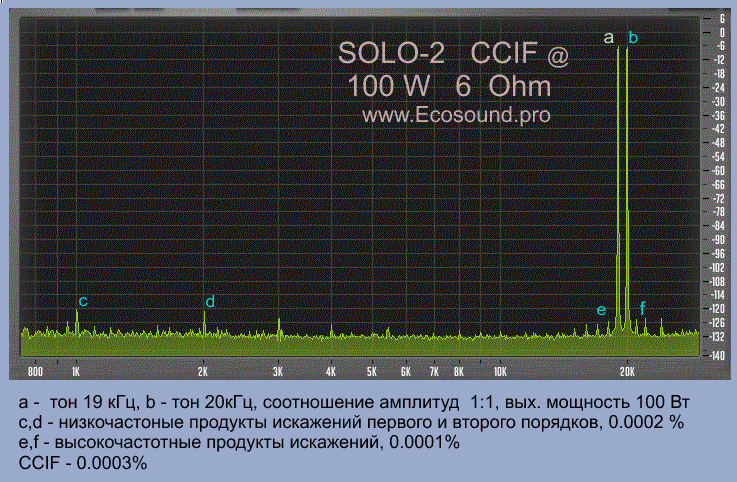The height and width of the screenshot is (482, 737).
Task: Click the -36 dB scale label
Action: tap(719, 115)
